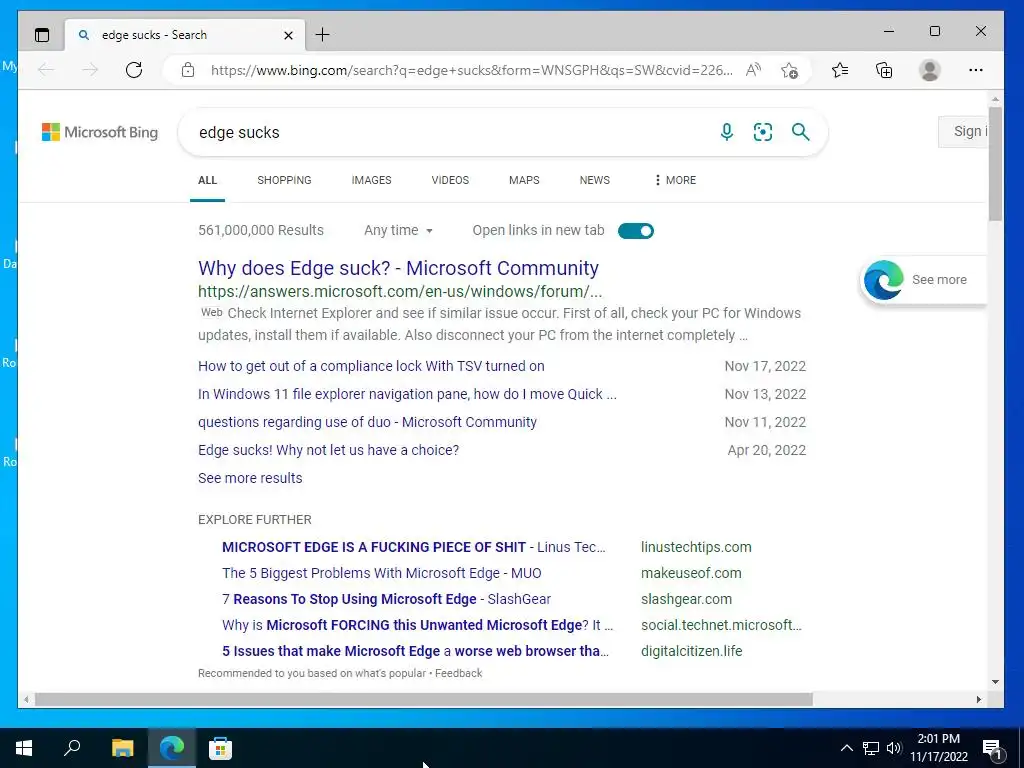This screenshot has width=1024, height=768.
Task: Open Windows 11 file explorer navigation link
Action: click(407, 394)
